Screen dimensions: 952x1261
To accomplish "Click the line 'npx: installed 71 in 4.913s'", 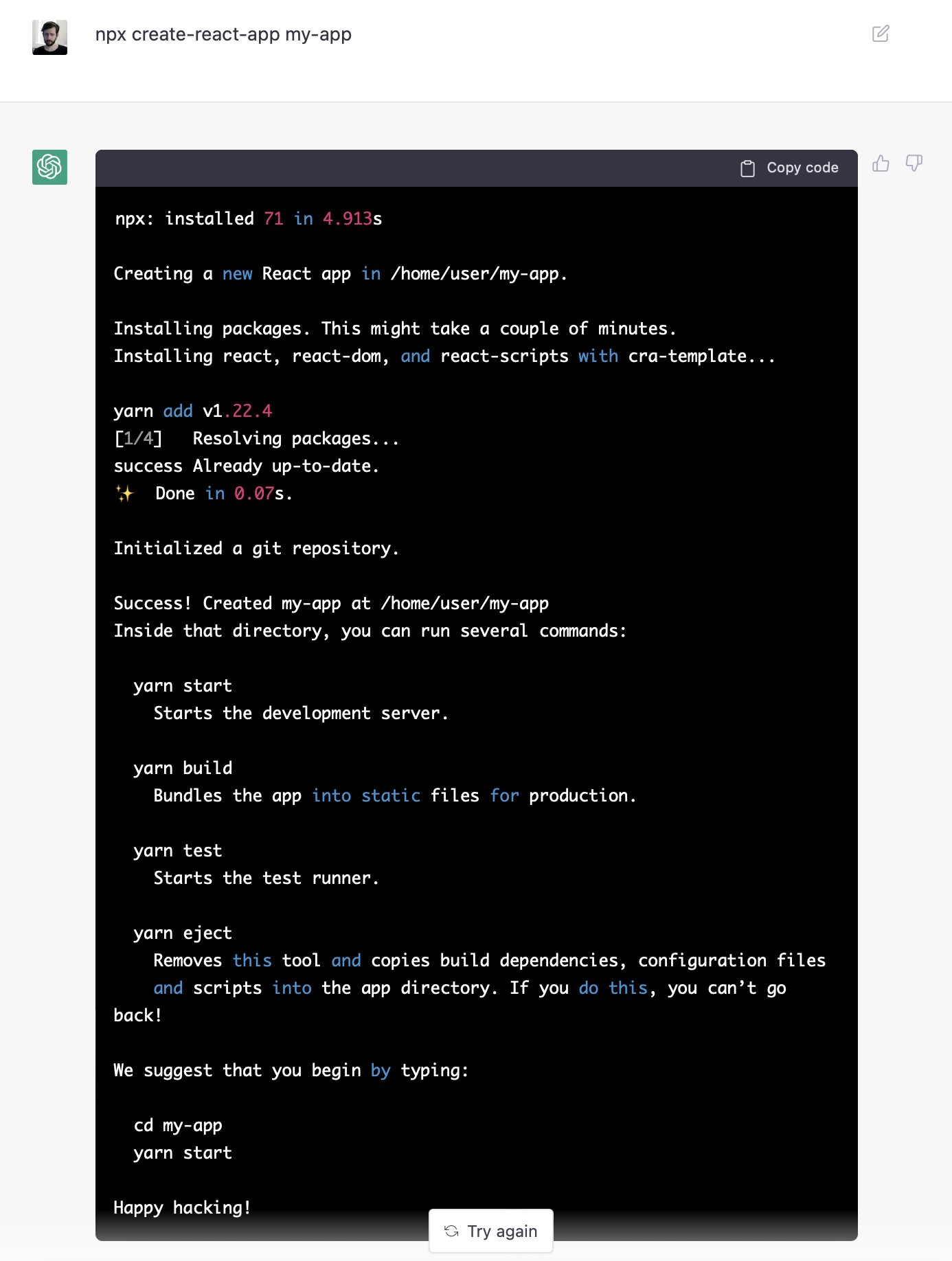I will point(248,218).
